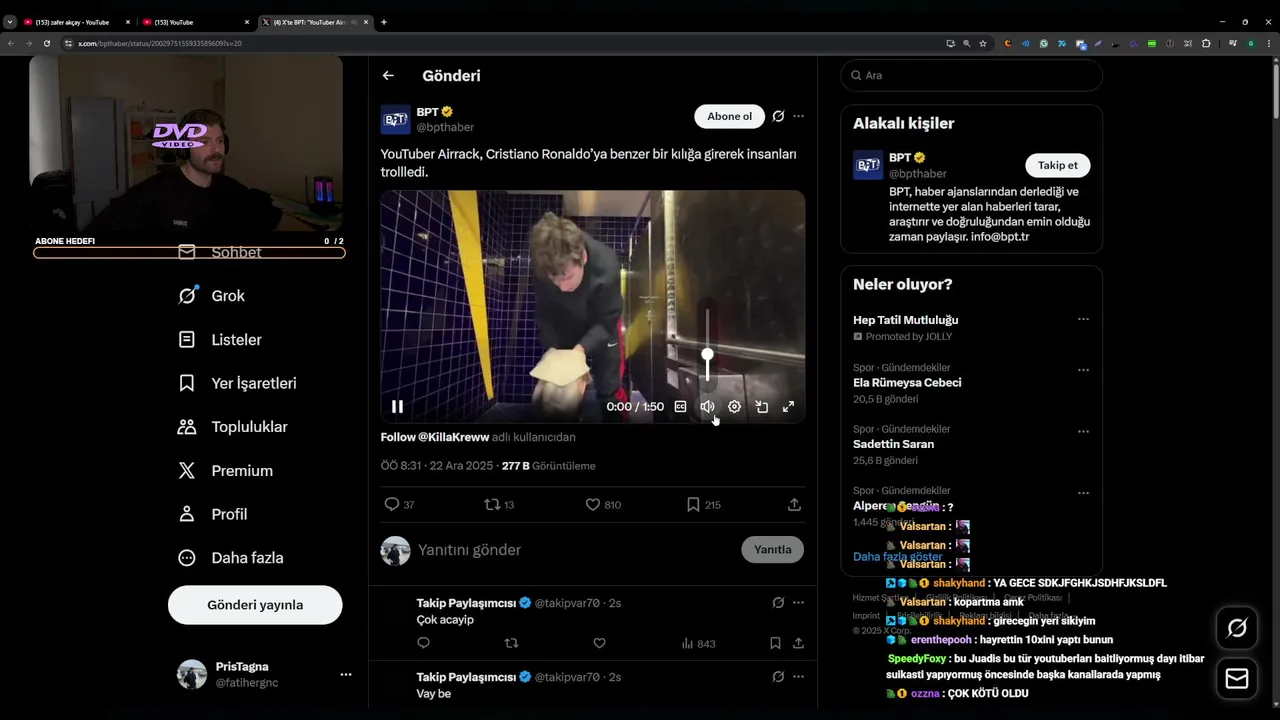Share the BPT post

pos(794,505)
